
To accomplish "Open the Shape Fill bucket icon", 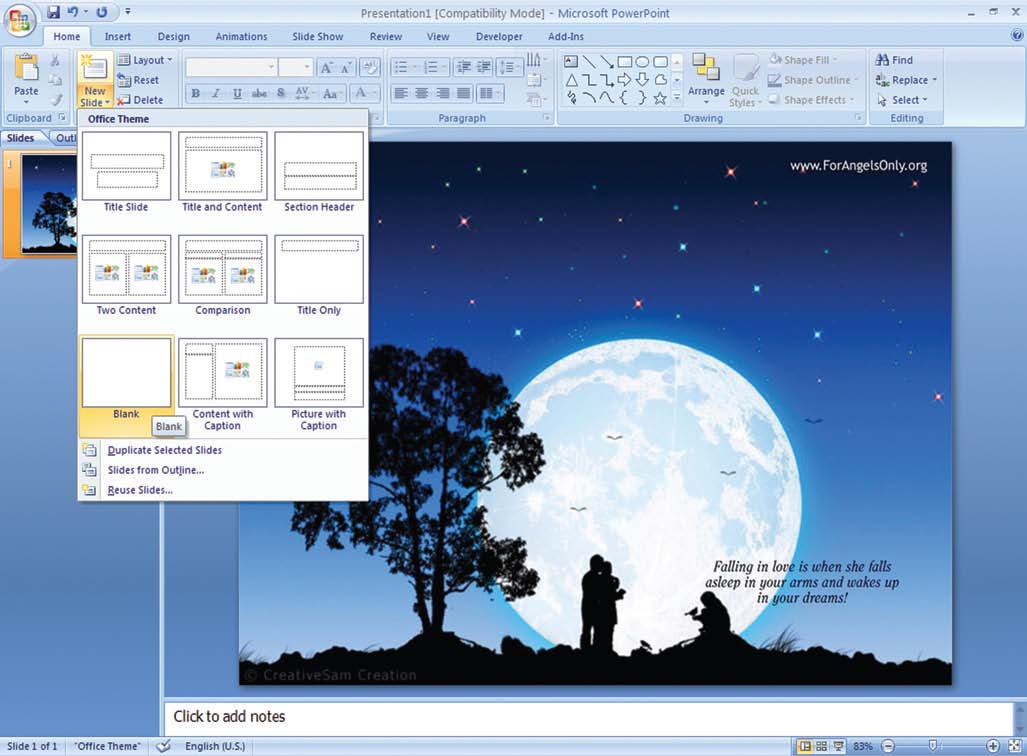I will [x=775, y=60].
